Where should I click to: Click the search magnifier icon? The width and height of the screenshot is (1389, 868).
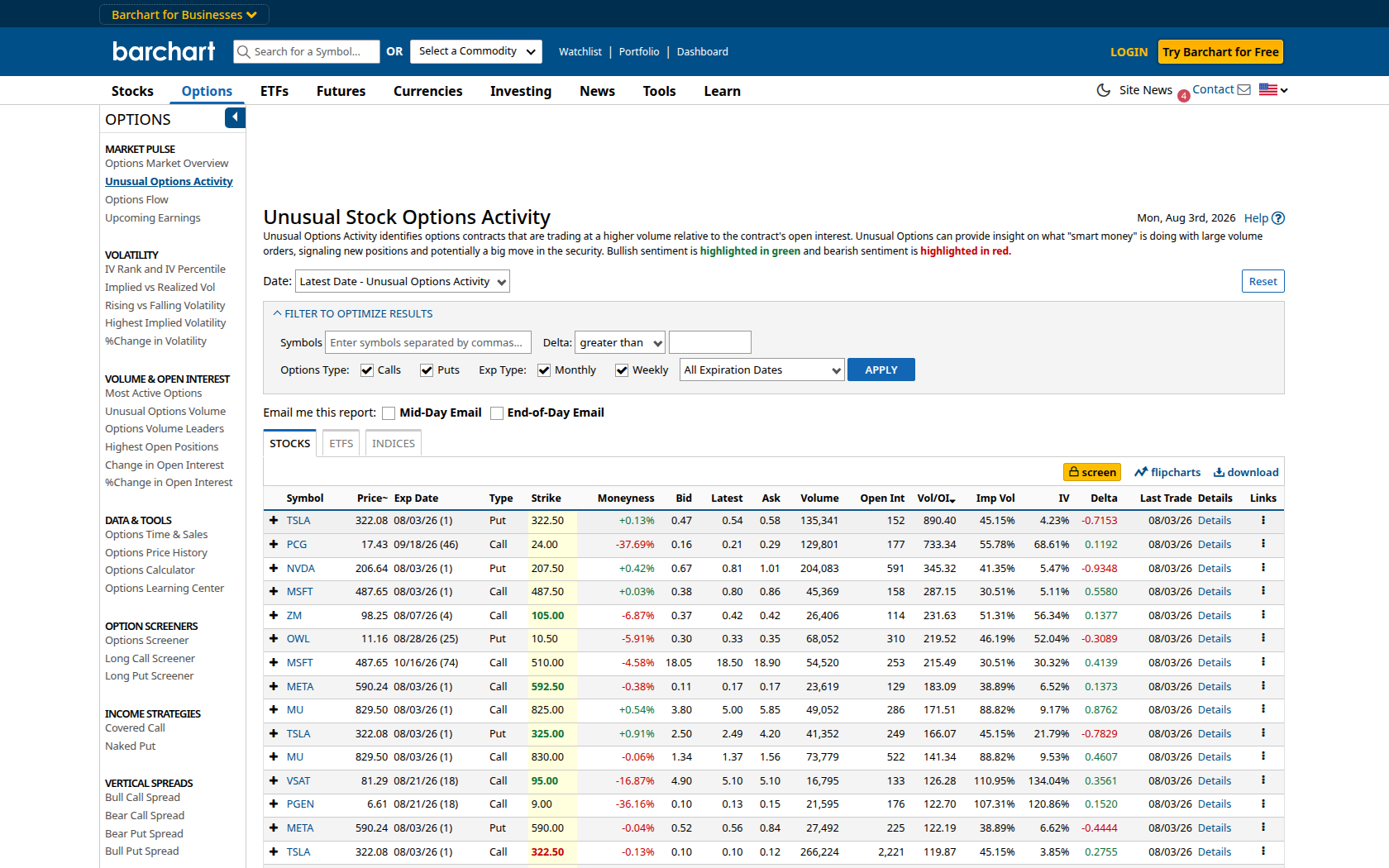pyautogui.click(x=244, y=52)
